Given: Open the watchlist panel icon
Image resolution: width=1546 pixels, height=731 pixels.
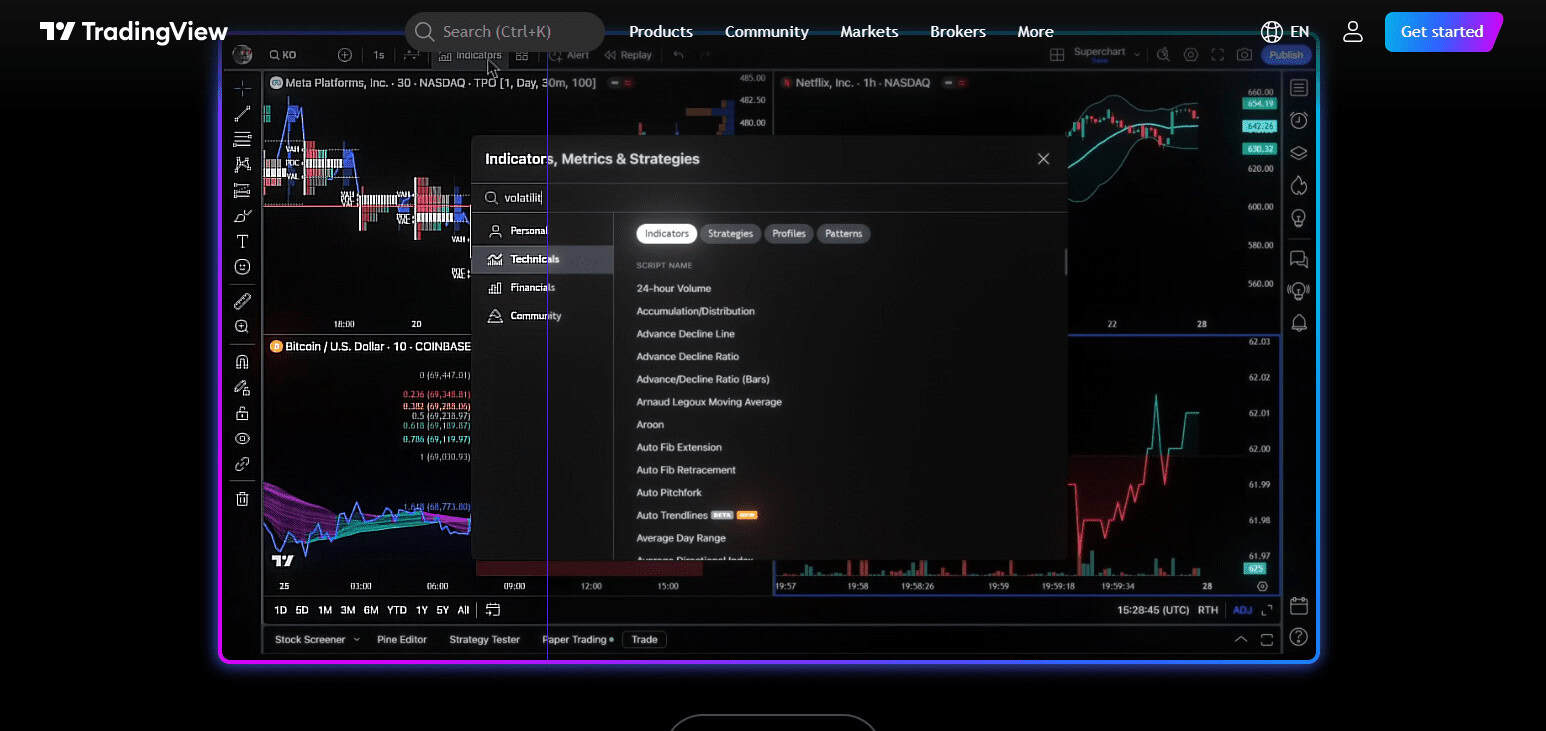Looking at the screenshot, I should (x=1299, y=89).
